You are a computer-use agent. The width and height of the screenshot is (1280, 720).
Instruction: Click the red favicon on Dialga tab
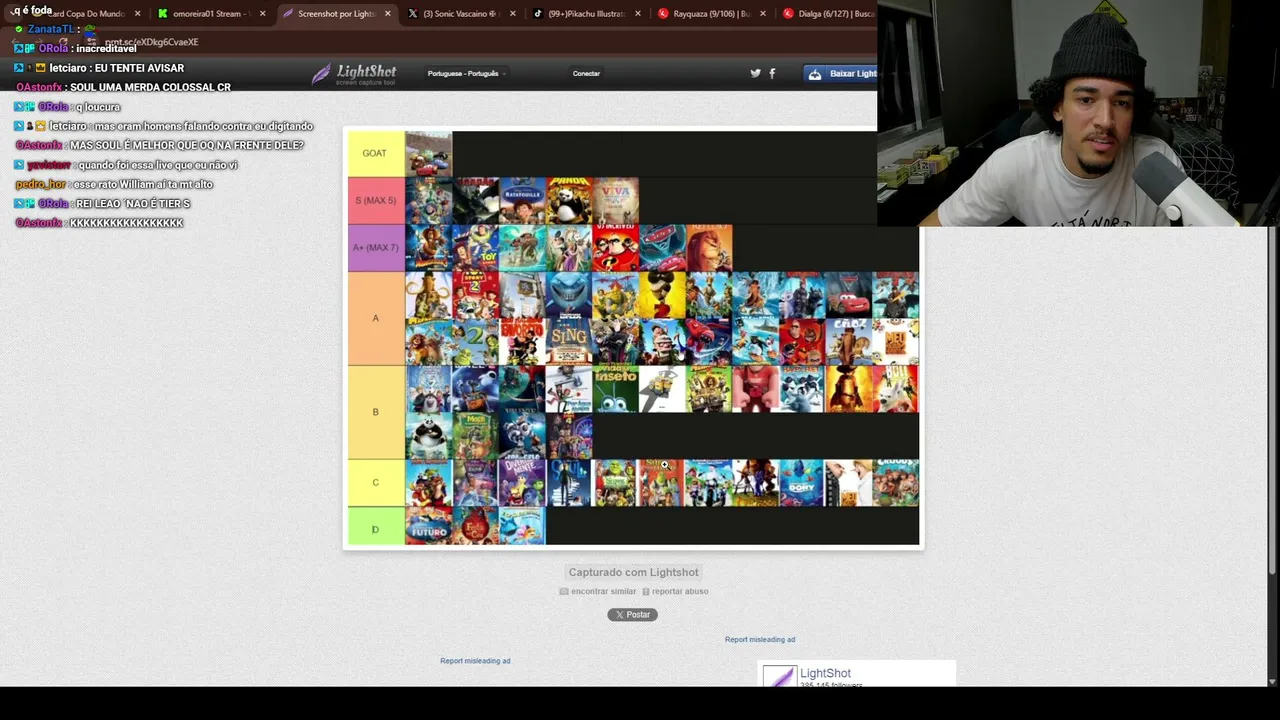pos(788,14)
